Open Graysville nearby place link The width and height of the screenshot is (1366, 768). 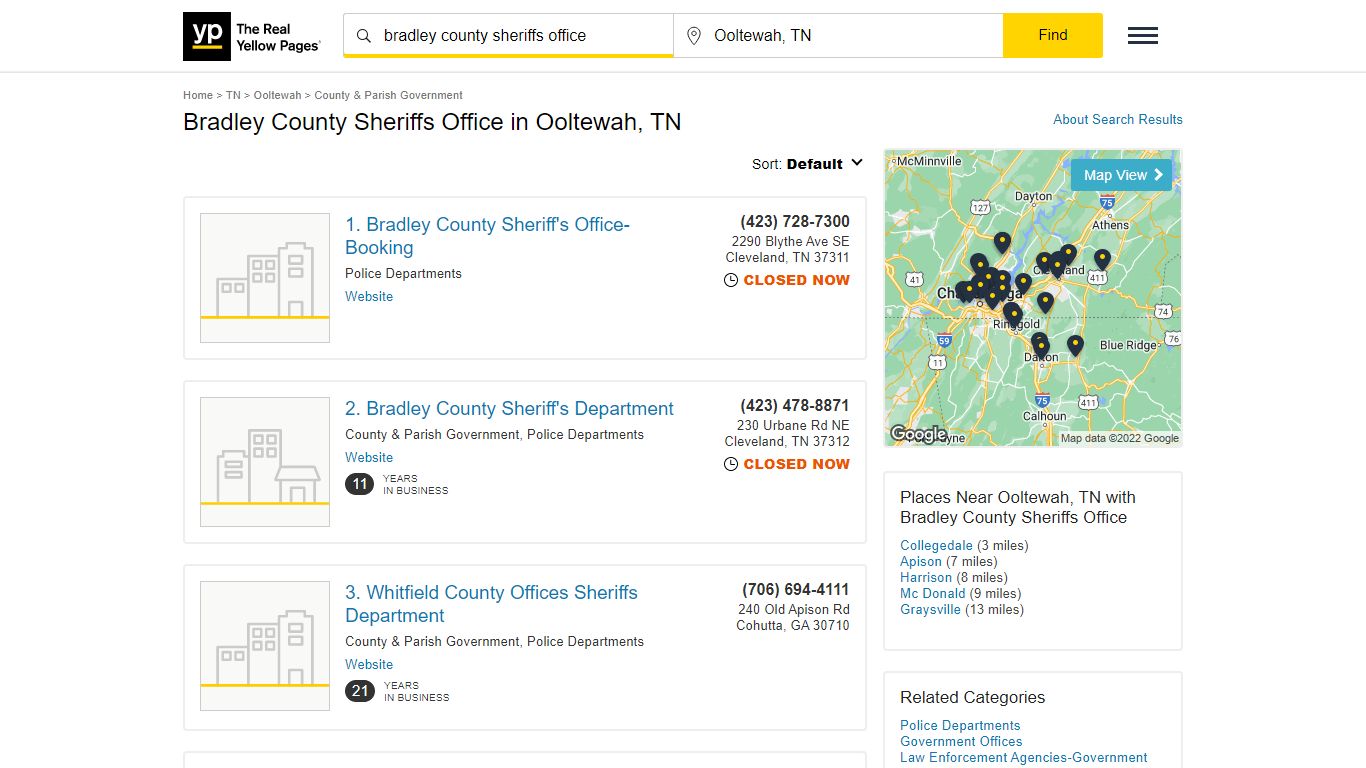pyautogui.click(x=930, y=610)
